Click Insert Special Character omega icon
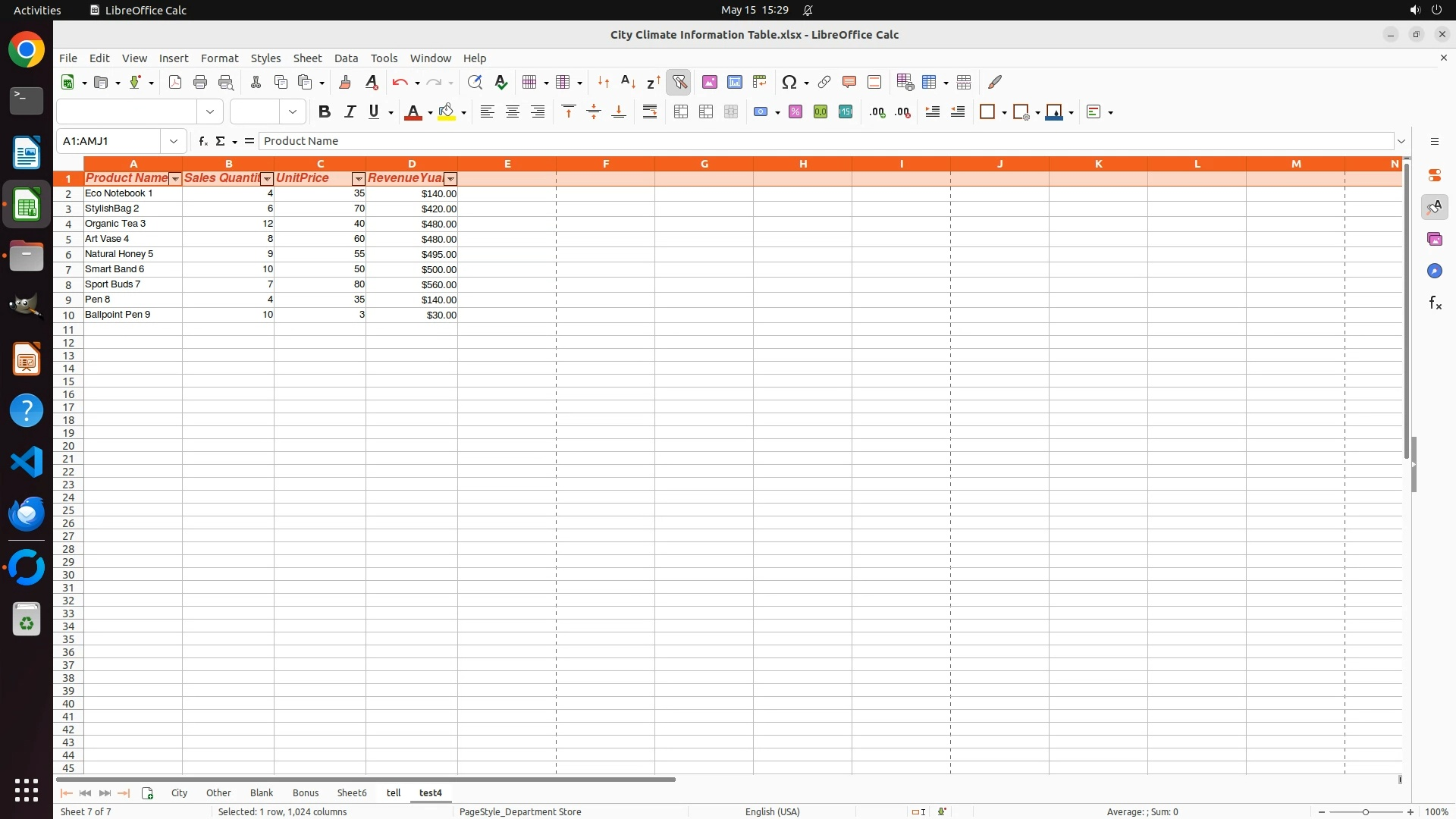The width and height of the screenshot is (1456, 819). (789, 82)
